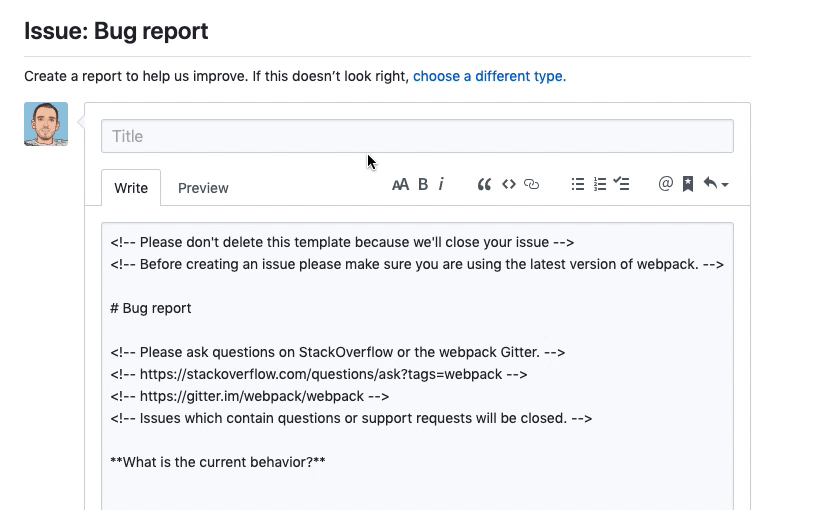The width and height of the screenshot is (816, 510).
Task: Switch to the Write tab
Action: (x=131, y=188)
